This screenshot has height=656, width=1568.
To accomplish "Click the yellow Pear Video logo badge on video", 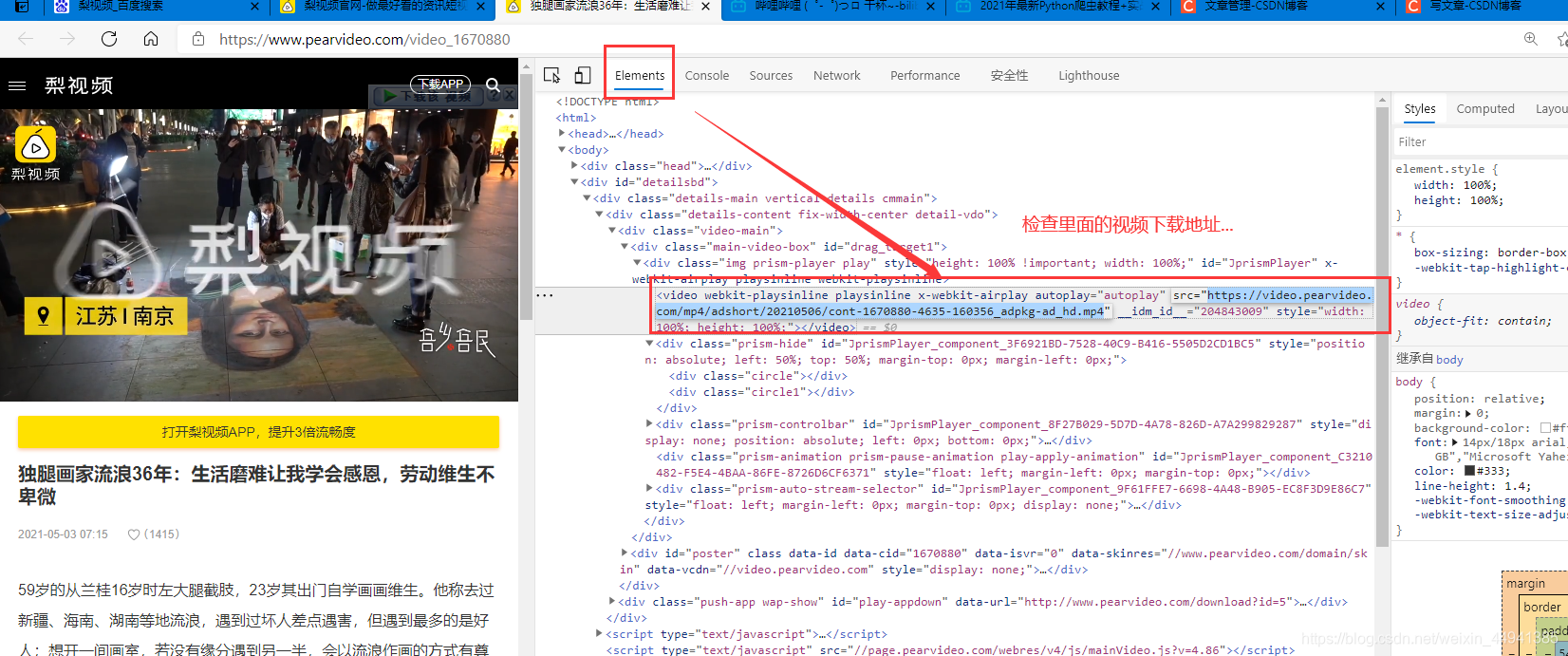I will tap(35, 145).
